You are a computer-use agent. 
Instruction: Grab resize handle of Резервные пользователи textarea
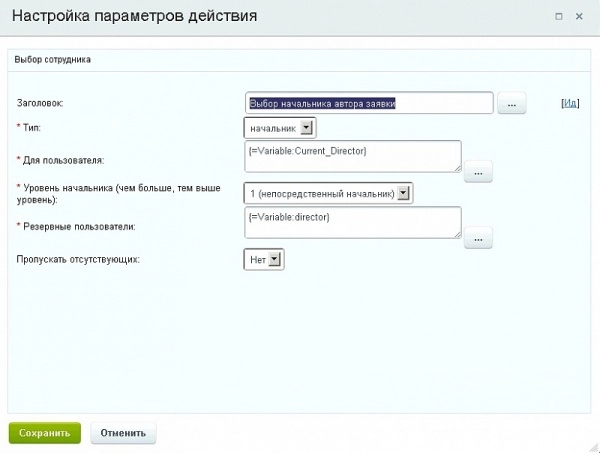tap(457, 234)
